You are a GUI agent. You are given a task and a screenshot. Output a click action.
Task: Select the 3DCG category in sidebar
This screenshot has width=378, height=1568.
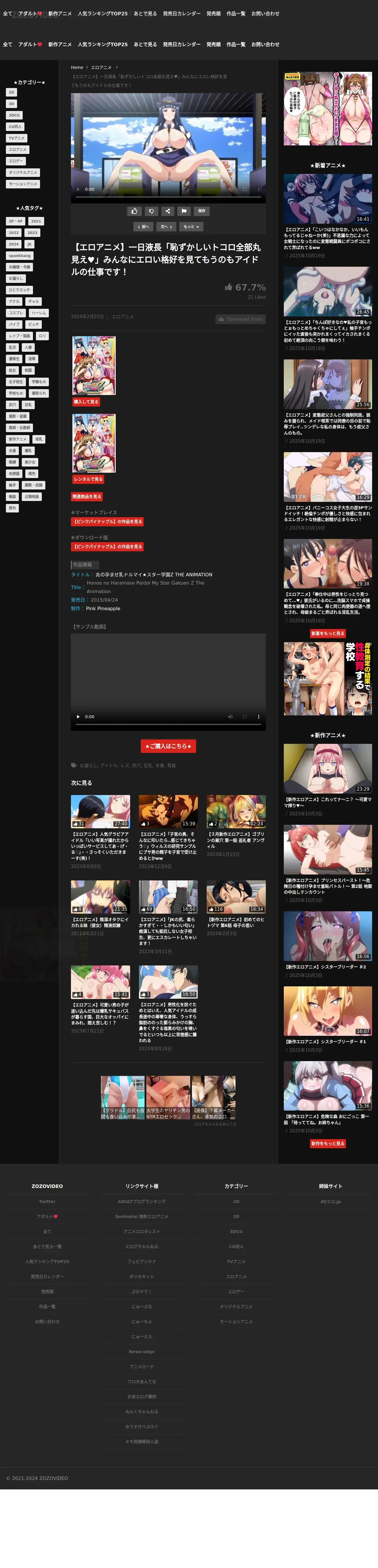[x=14, y=115]
